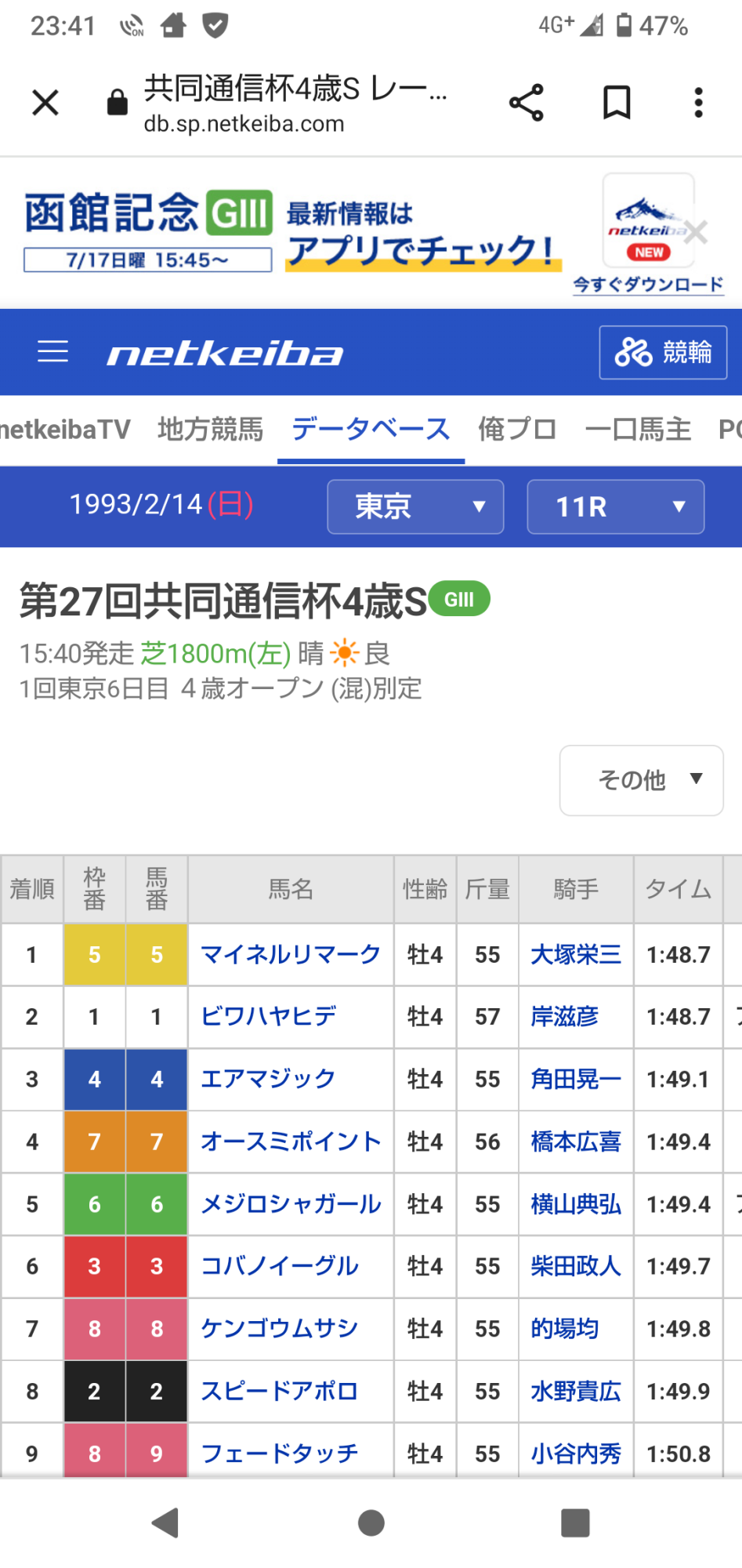Open jockey 大塚栄三 profile link
Screen dimensions: 742x1568
576,954
